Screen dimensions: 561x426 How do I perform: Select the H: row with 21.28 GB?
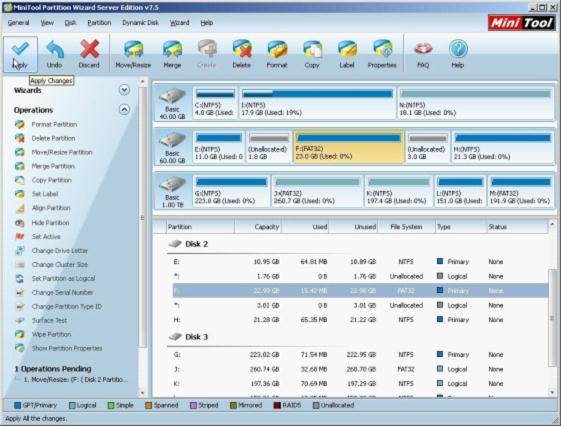(x=360, y=320)
